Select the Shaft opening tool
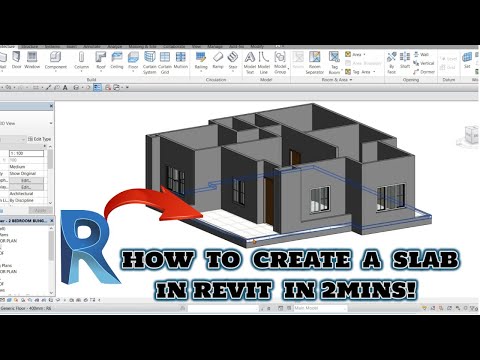480x360 pixels. [405, 60]
